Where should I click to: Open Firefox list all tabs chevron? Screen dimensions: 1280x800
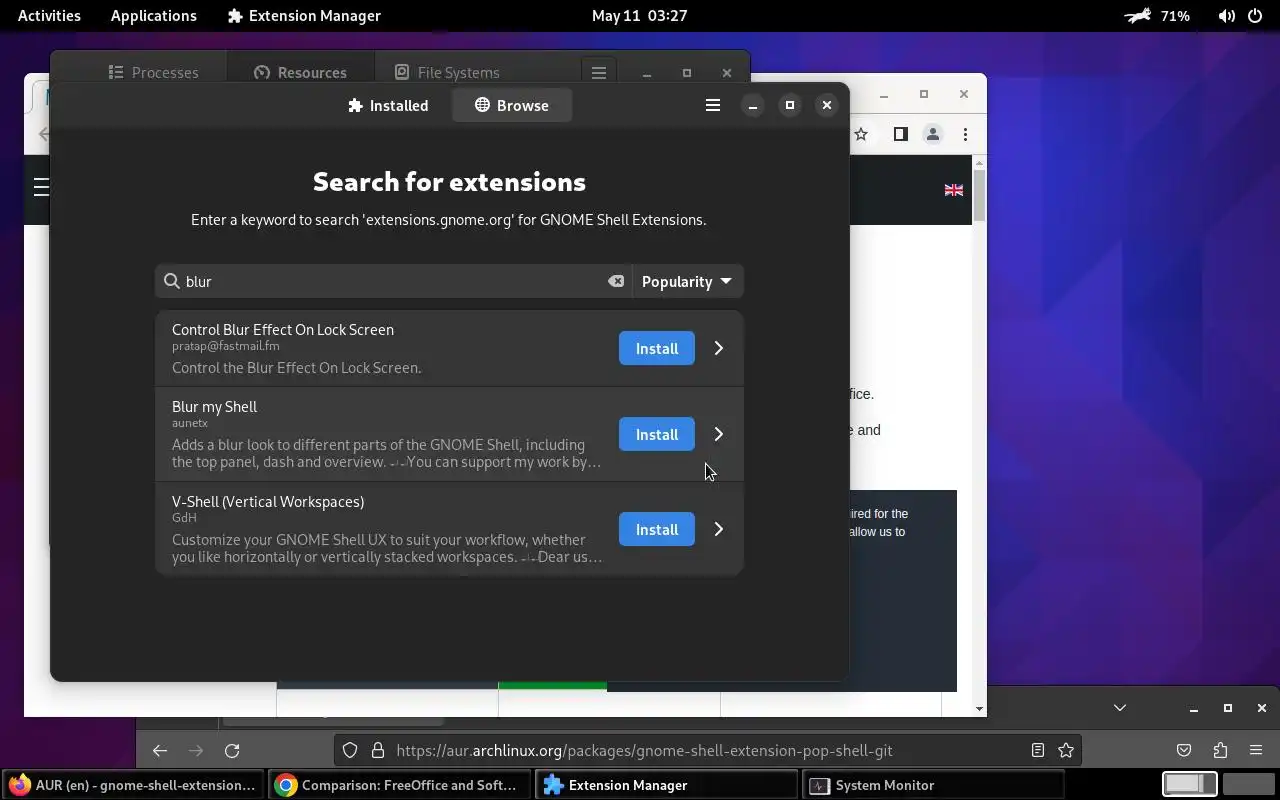click(x=1120, y=708)
